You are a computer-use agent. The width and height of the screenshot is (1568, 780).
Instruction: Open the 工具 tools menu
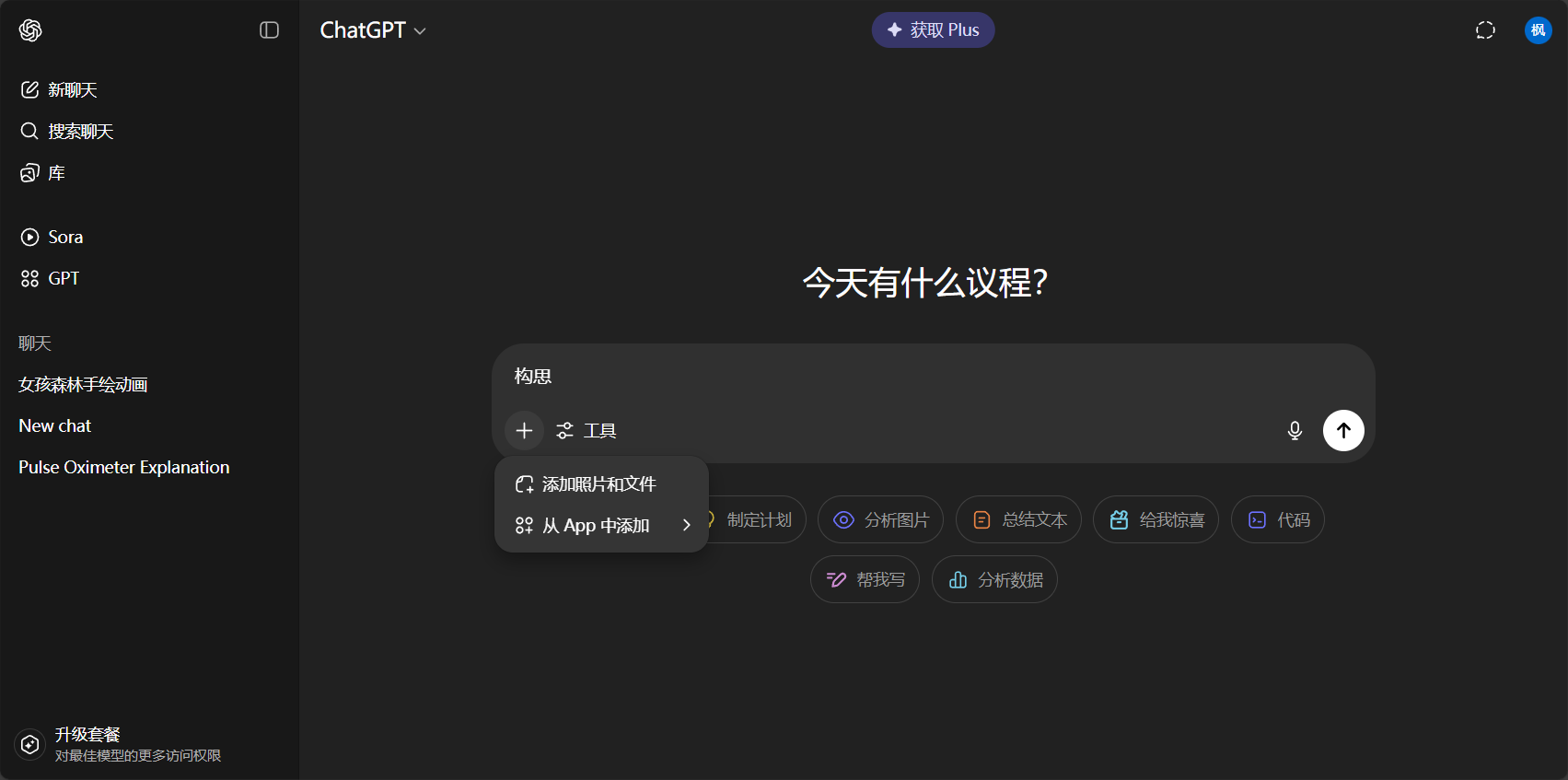pos(587,430)
